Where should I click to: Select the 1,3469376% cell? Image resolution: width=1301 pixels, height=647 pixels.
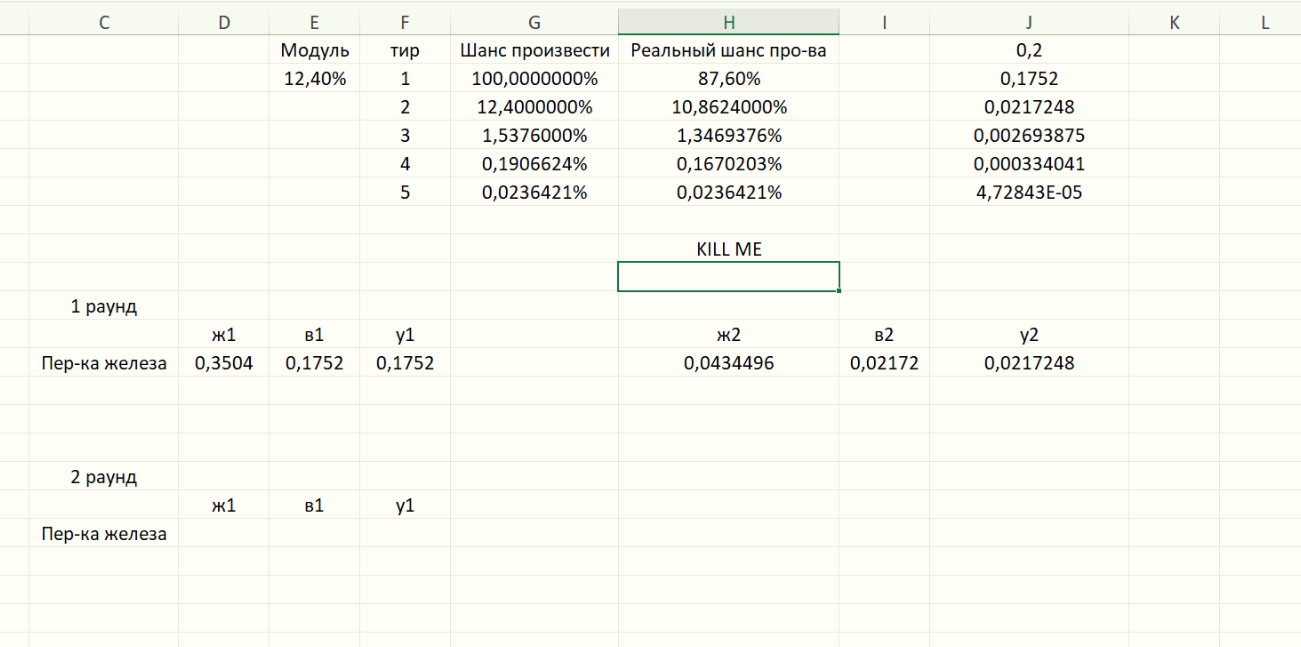(x=729, y=136)
